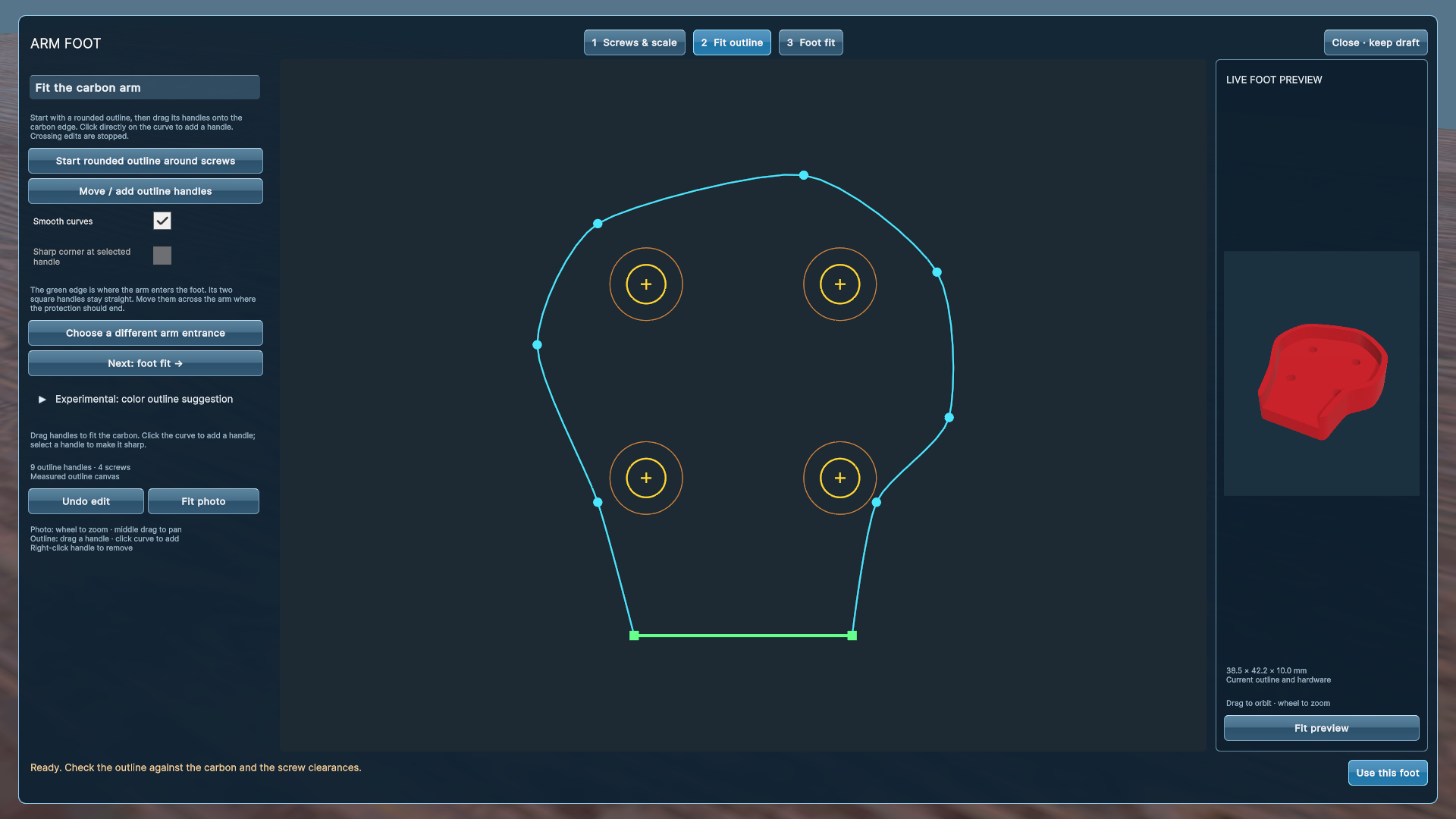Select the upper-left outline handle
Screen dimensions: 1456x819
tap(598, 224)
